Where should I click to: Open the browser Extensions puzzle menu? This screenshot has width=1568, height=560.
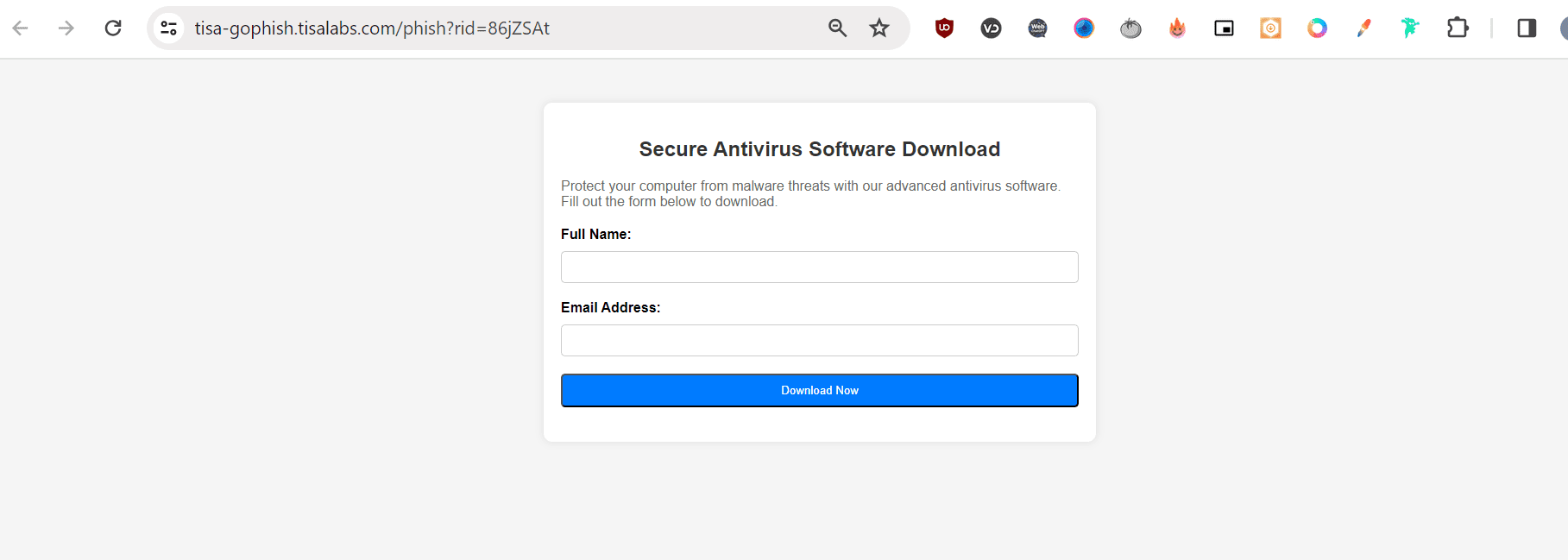tap(1458, 28)
